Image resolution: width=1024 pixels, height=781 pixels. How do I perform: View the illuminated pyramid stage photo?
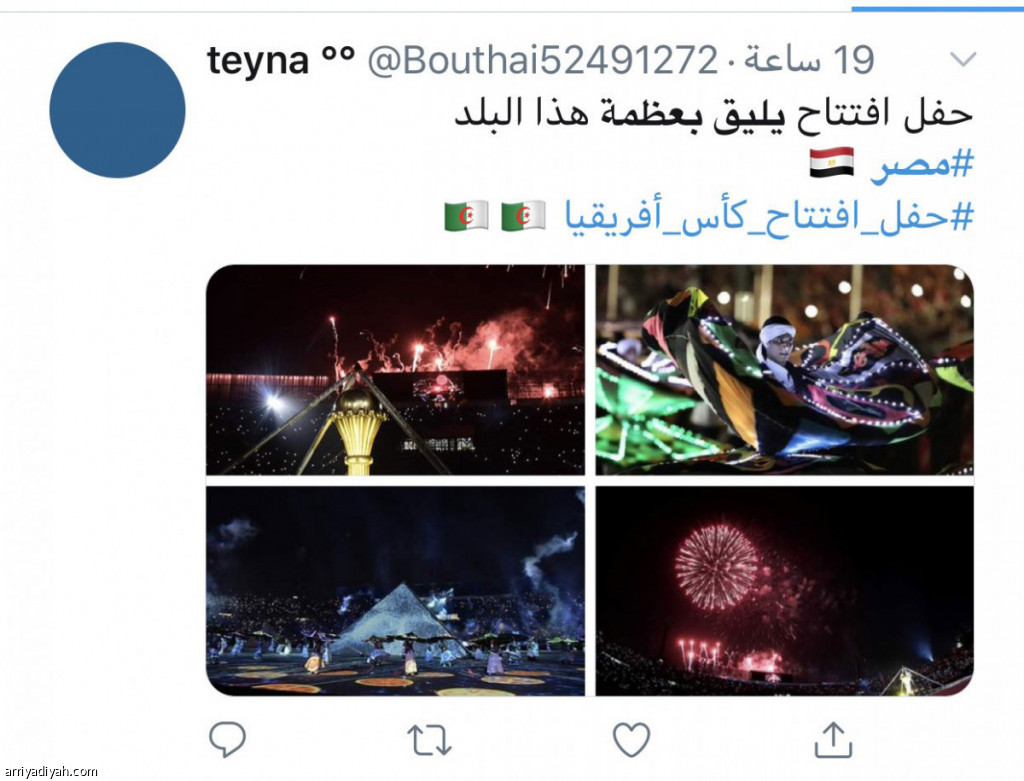coord(396,591)
